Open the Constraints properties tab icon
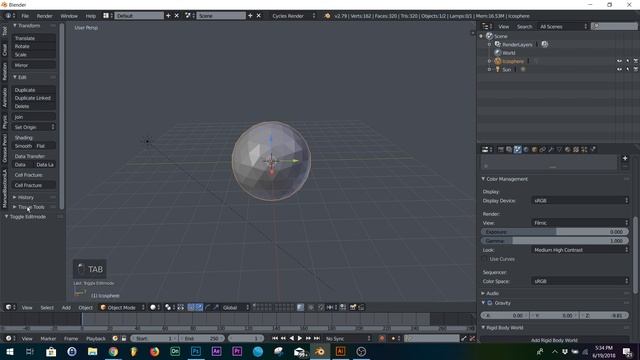Image resolution: width=640 pixels, height=360 pixels. 542,149
